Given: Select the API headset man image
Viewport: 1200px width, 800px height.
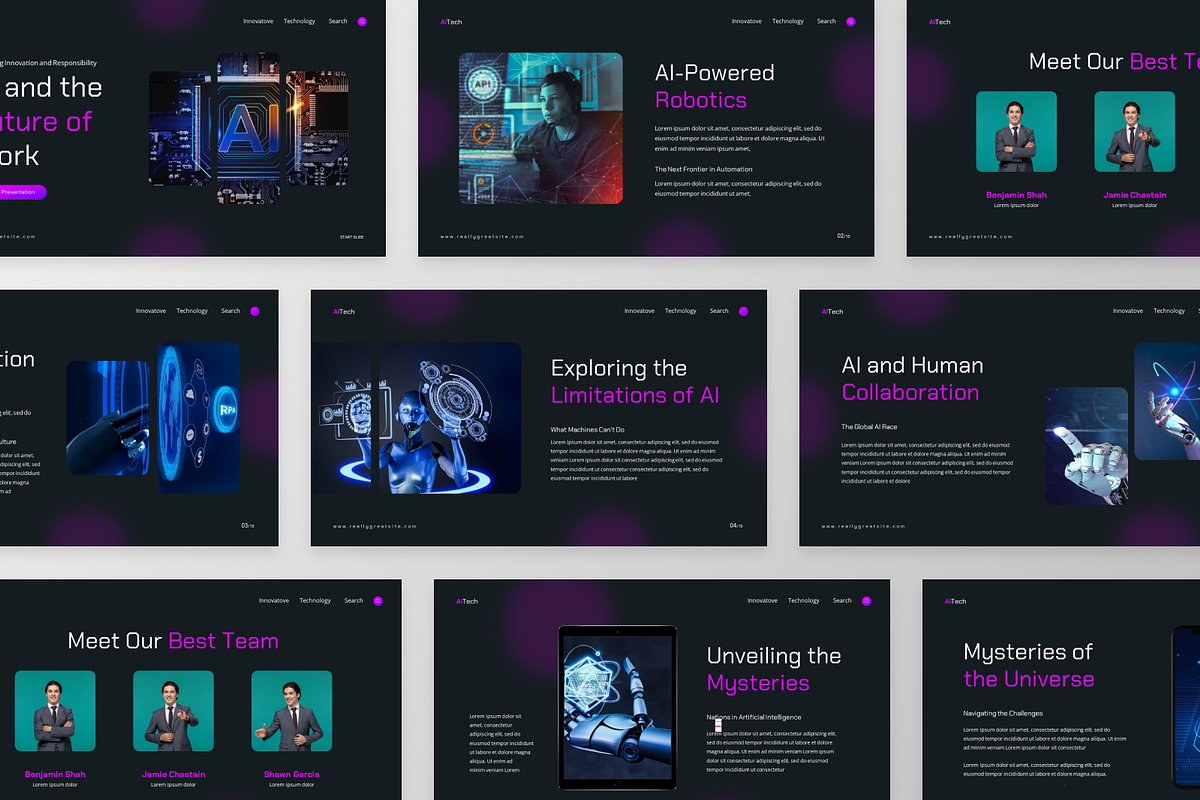Looking at the screenshot, I should click(541, 128).
